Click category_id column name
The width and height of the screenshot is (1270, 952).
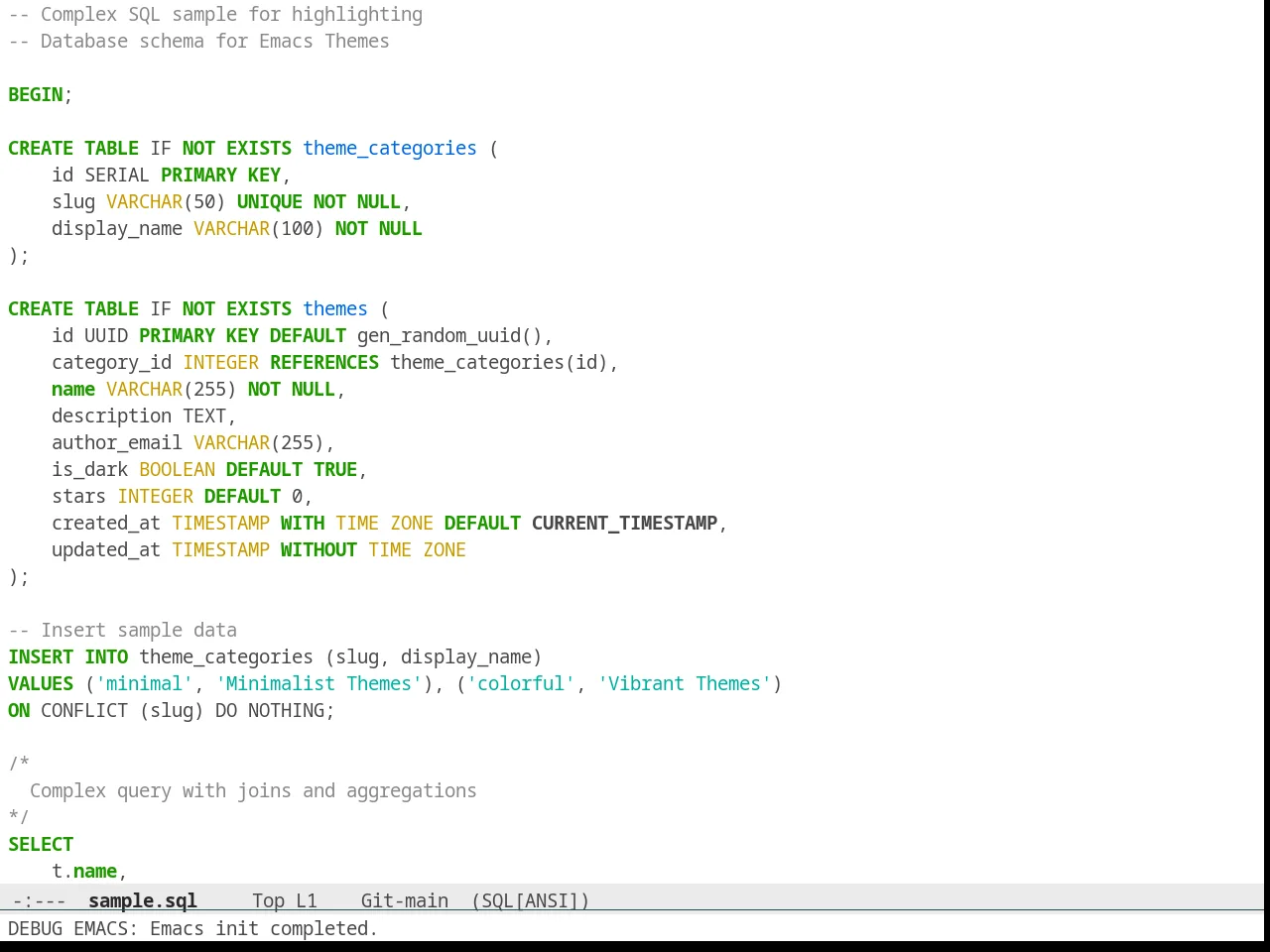(x=112, y=362)
